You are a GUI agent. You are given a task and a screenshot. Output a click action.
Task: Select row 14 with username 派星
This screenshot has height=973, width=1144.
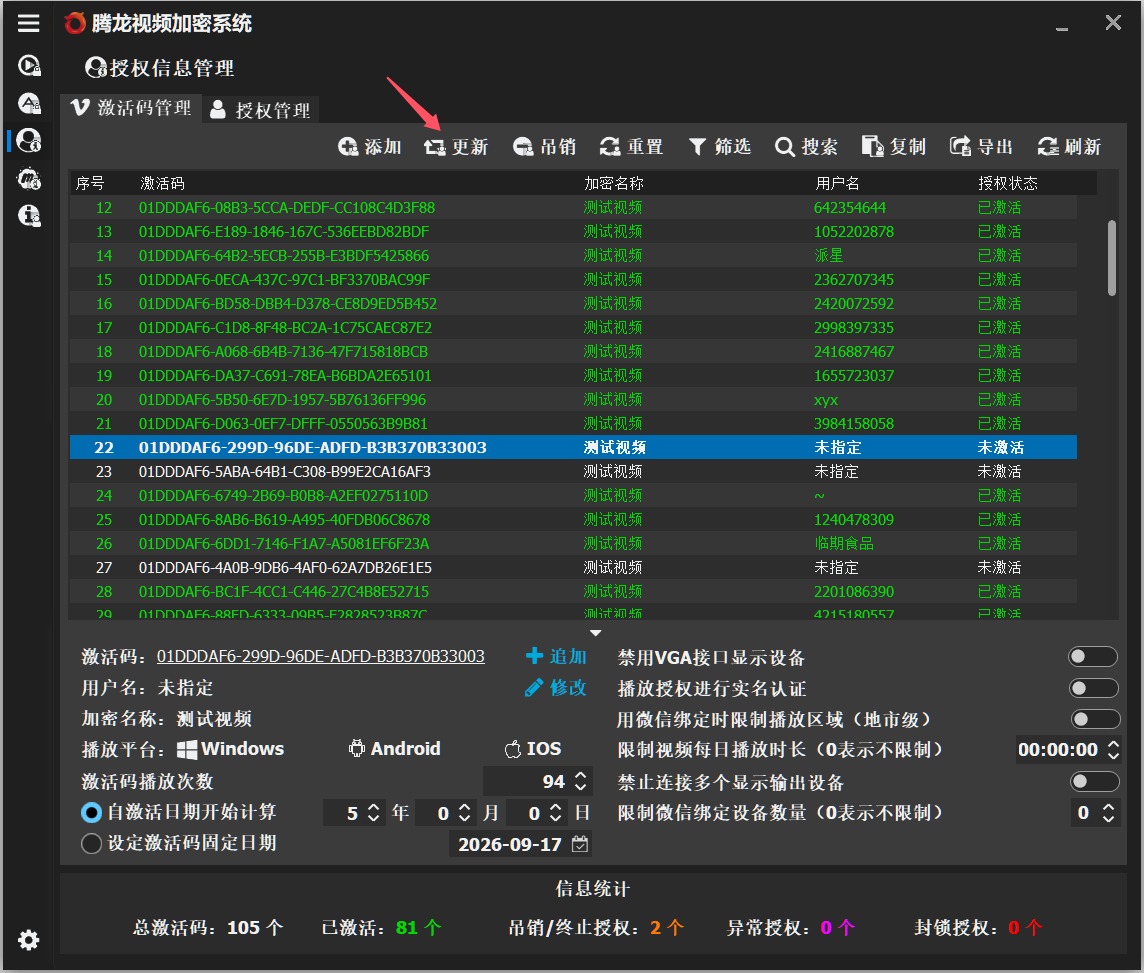click(573, 255)
